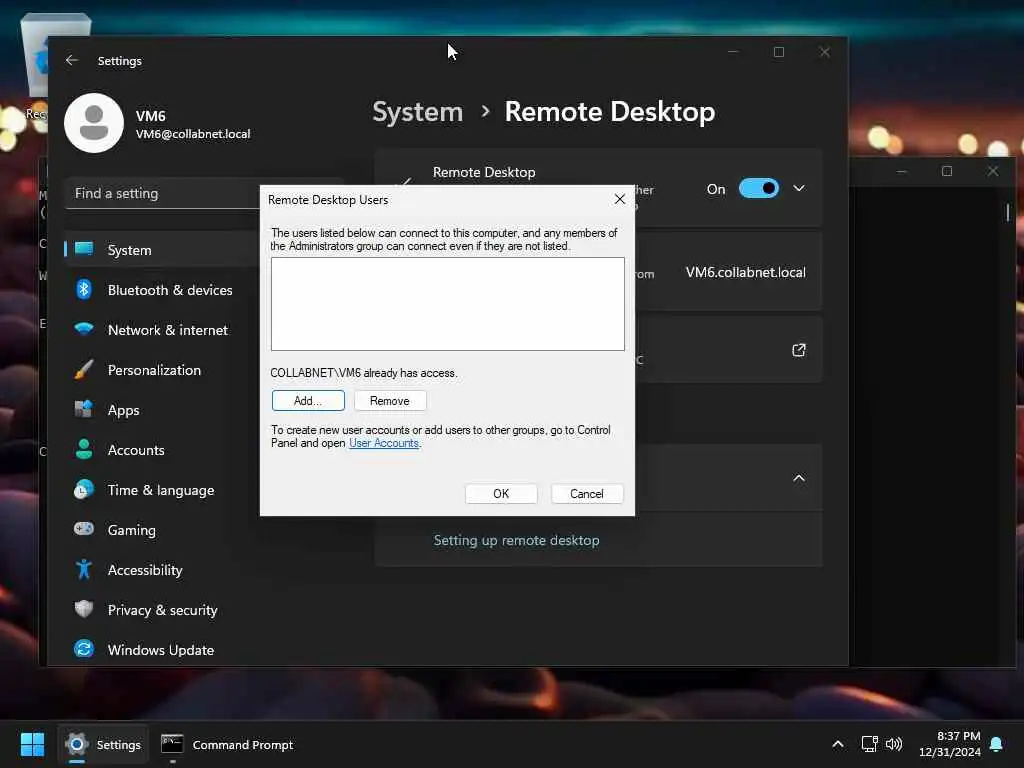This screenshot has height=768, width=1024.
Task: Go back with the Settings arrow
Action: [x=72, y=60]
